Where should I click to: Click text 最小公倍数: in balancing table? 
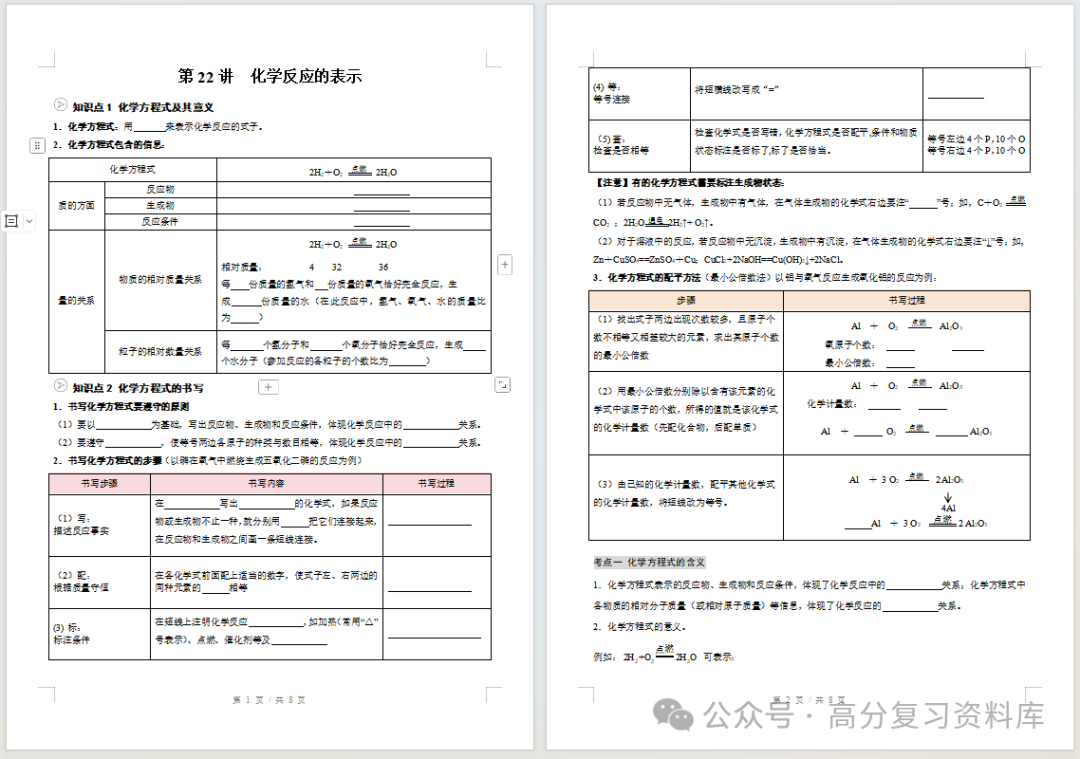[x=849, y=363]
